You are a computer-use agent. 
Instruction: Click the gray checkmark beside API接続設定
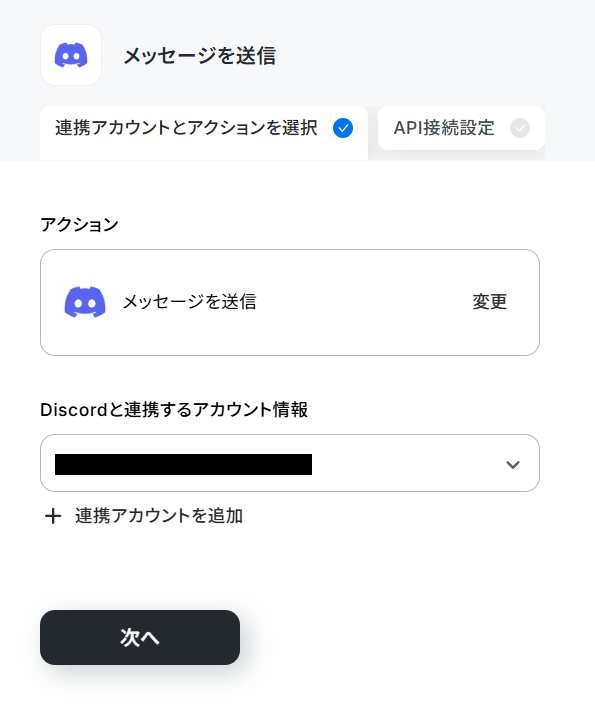point(520,128)
